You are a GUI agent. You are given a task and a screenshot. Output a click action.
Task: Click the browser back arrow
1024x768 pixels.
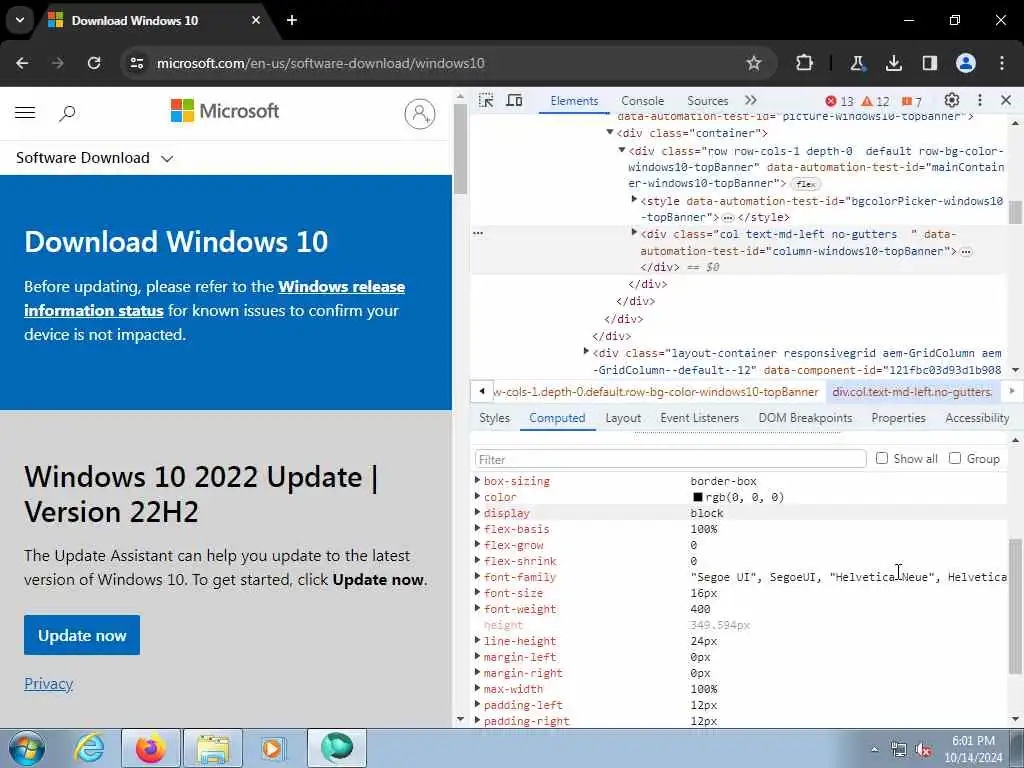click(x=22, y=63)
